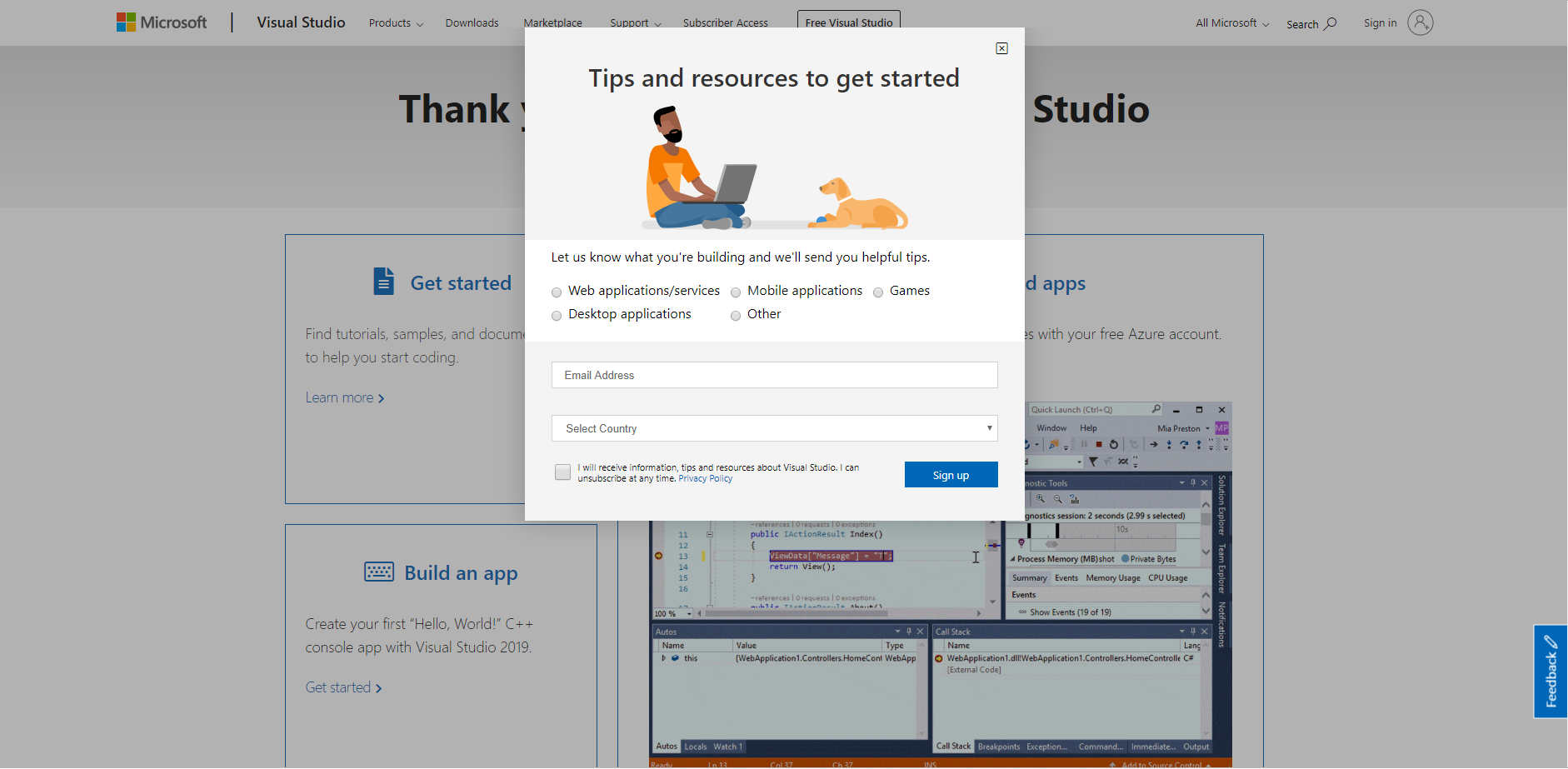This screenshot has height=769, width=1568.
Task: Switch to the Output tab
Action: point(1196,747)
